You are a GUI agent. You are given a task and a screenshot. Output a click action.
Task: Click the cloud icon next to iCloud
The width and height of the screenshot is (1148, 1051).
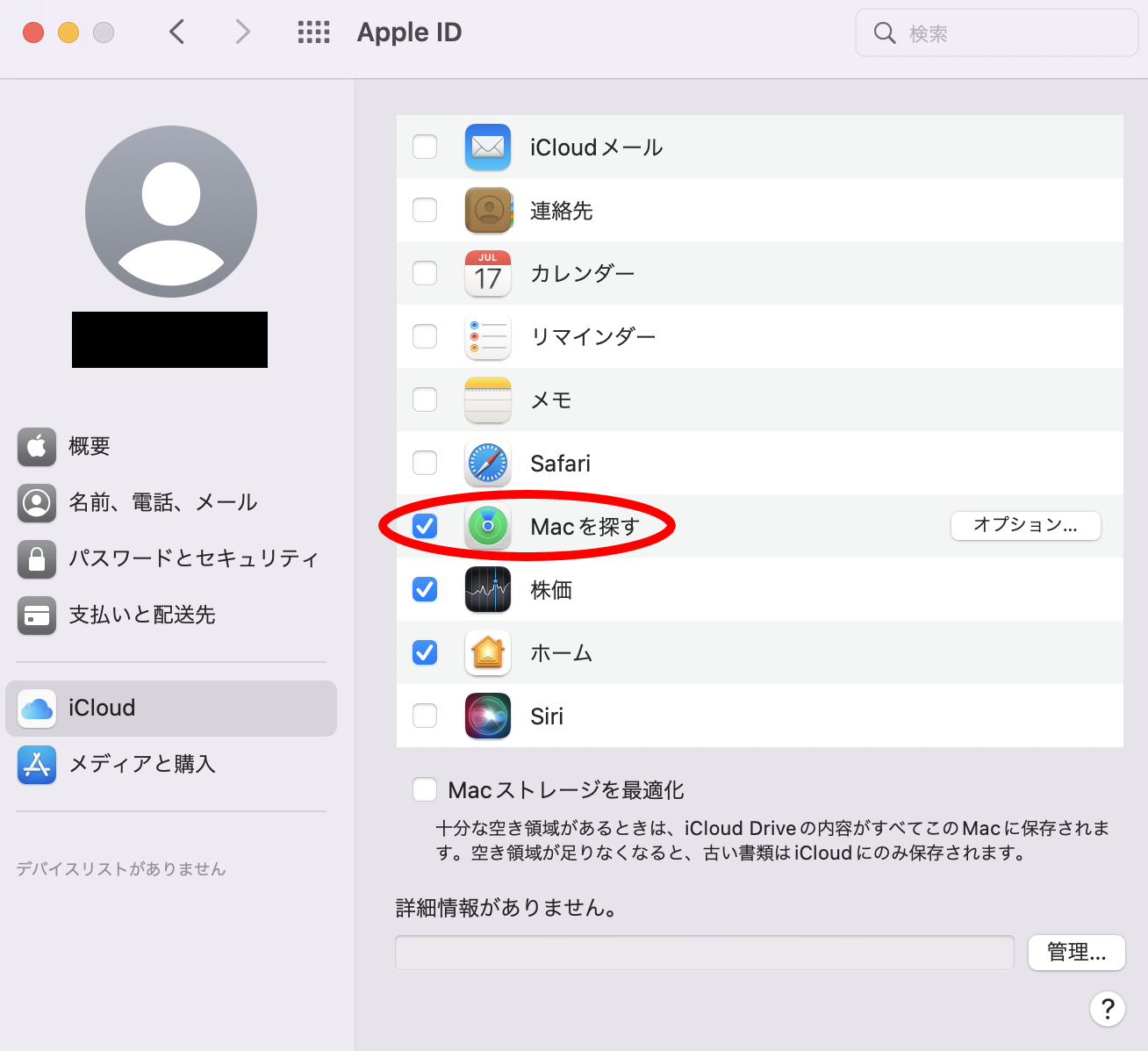pyautogui.click(x=37, y=709)
